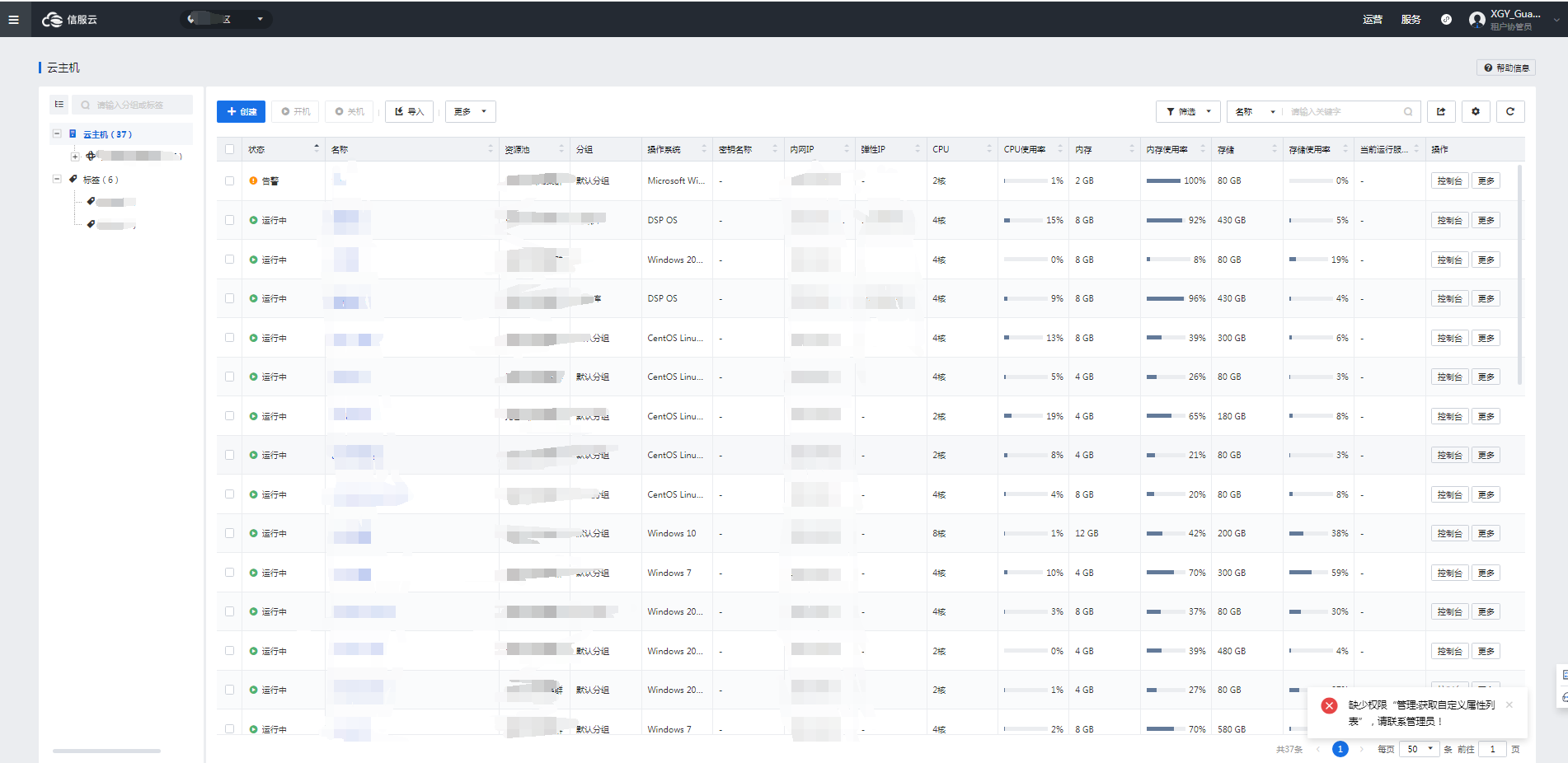The image size is (1568, 763).
Task: Check the select-all header checkbox
Action: pyautogui.click(x=230, y=150)
